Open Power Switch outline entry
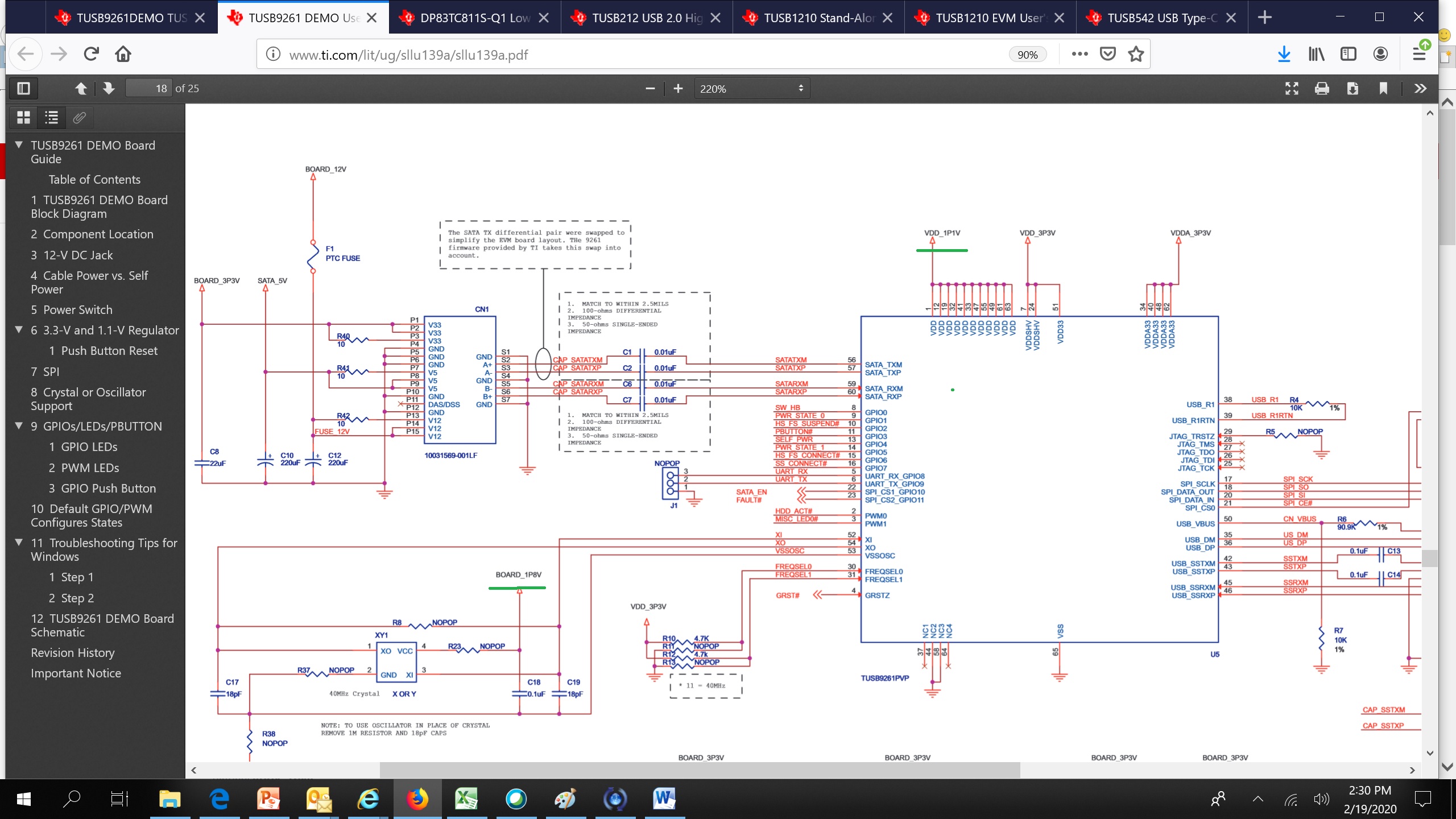Image resolution: width=1456 pixels, height=819 pixels. pos(72,309)
